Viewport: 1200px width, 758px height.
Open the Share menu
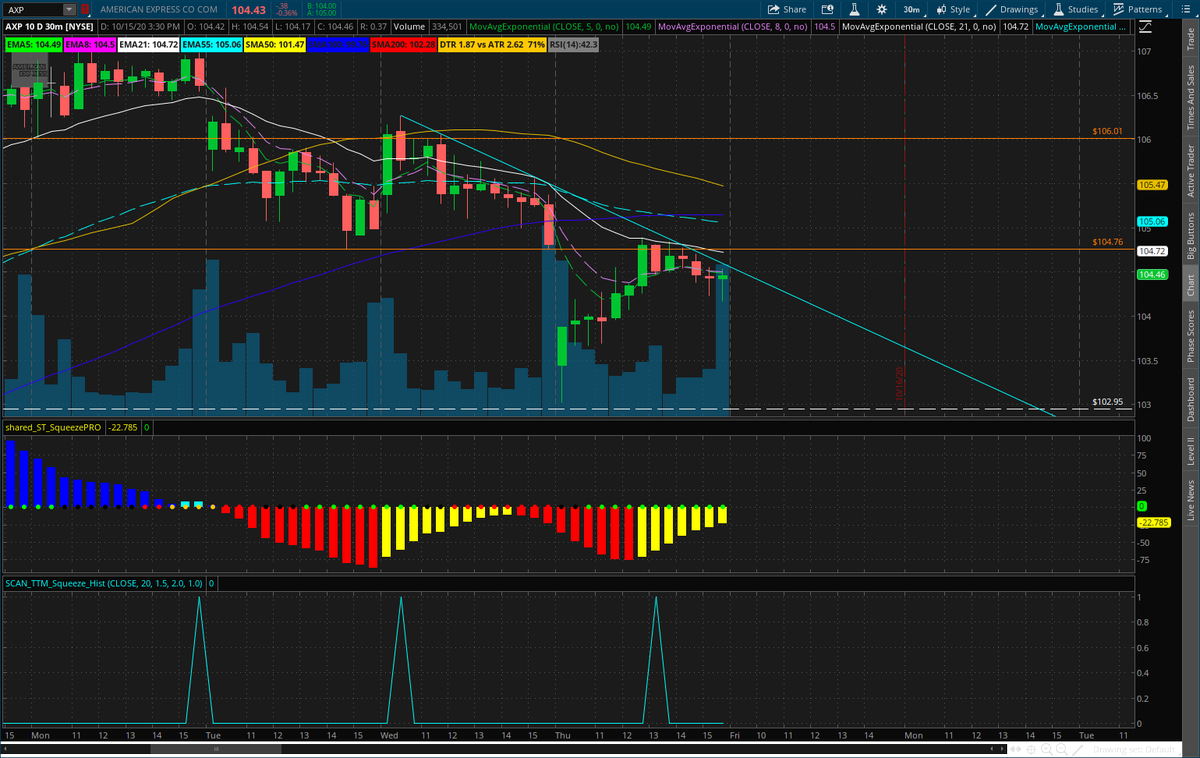coord(788,9)
